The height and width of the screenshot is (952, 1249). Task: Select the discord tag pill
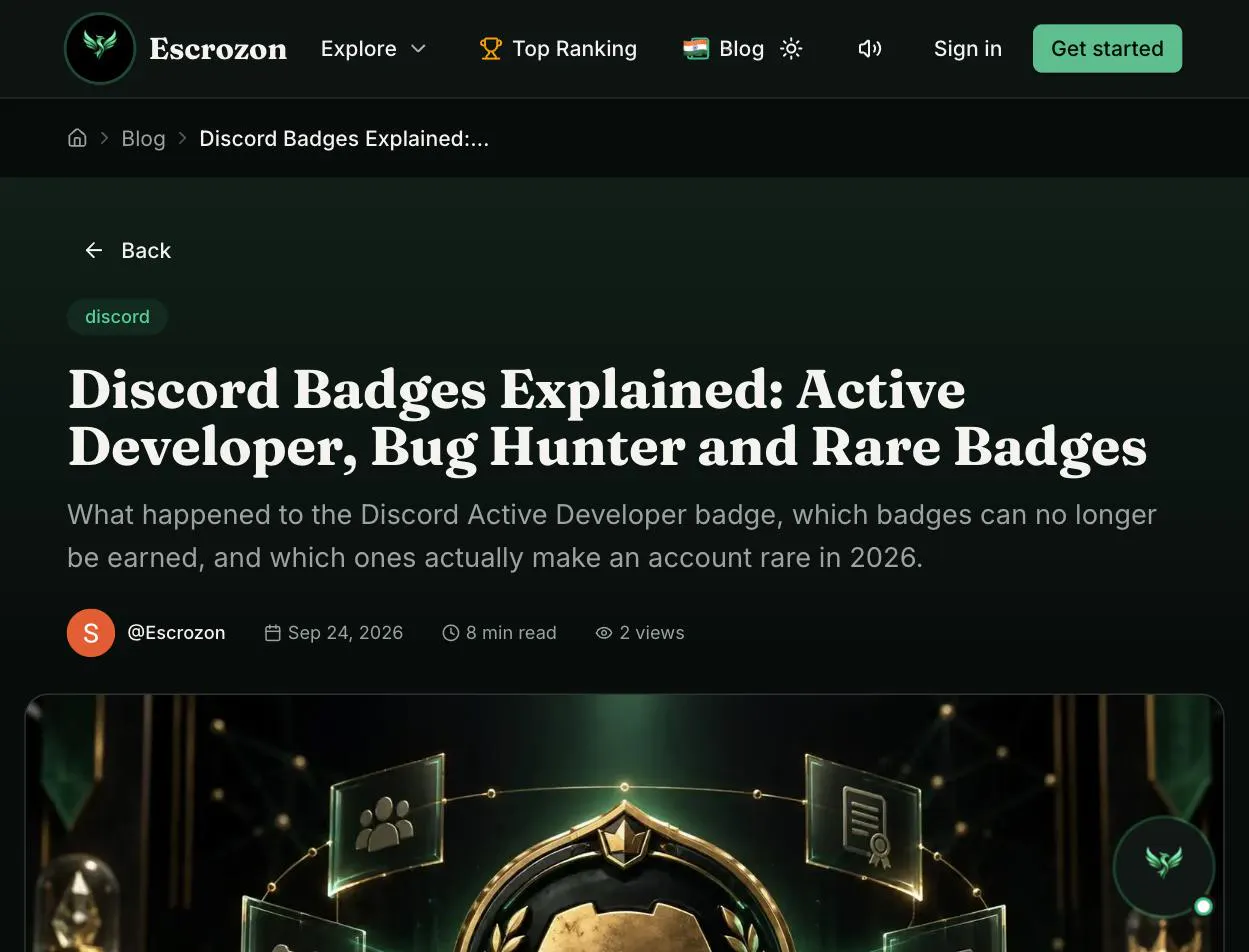pos(117,316)
